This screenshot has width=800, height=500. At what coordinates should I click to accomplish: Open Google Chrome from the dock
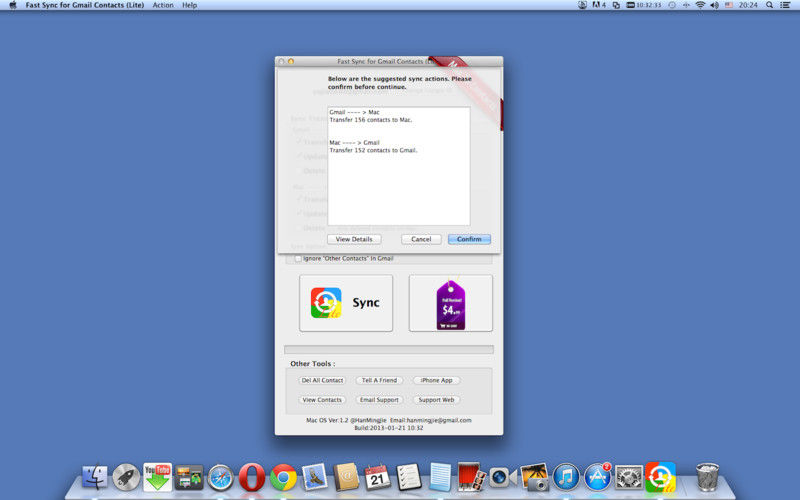tap(283, 478)
